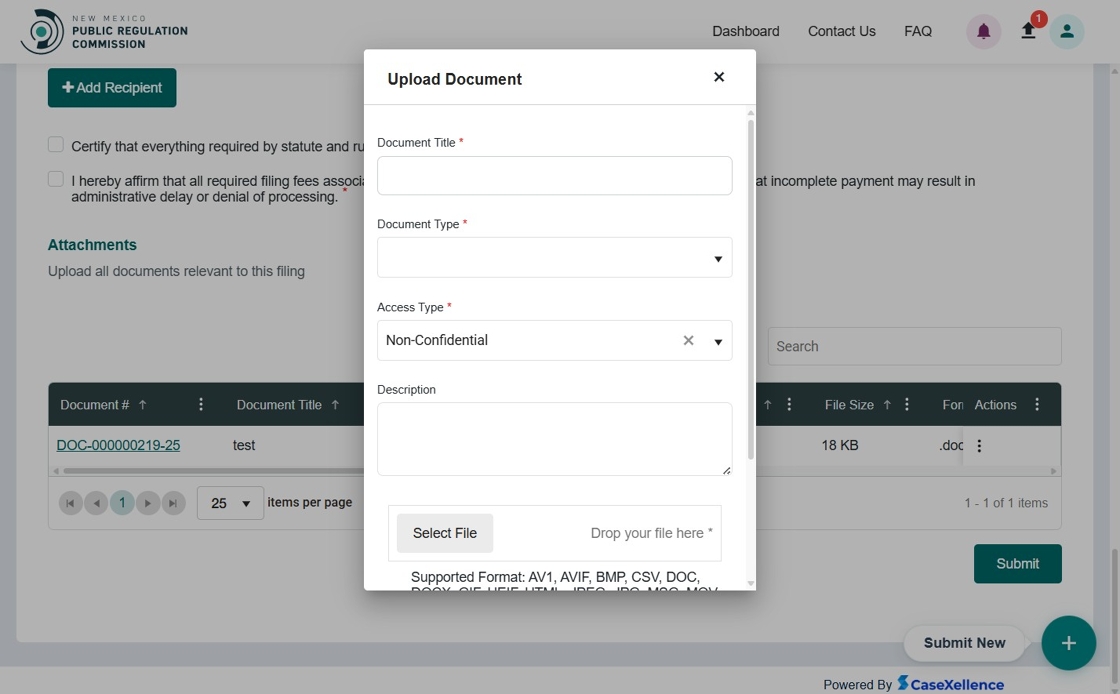
Task: Open the uploads icon with badge
Action: 1029,31
